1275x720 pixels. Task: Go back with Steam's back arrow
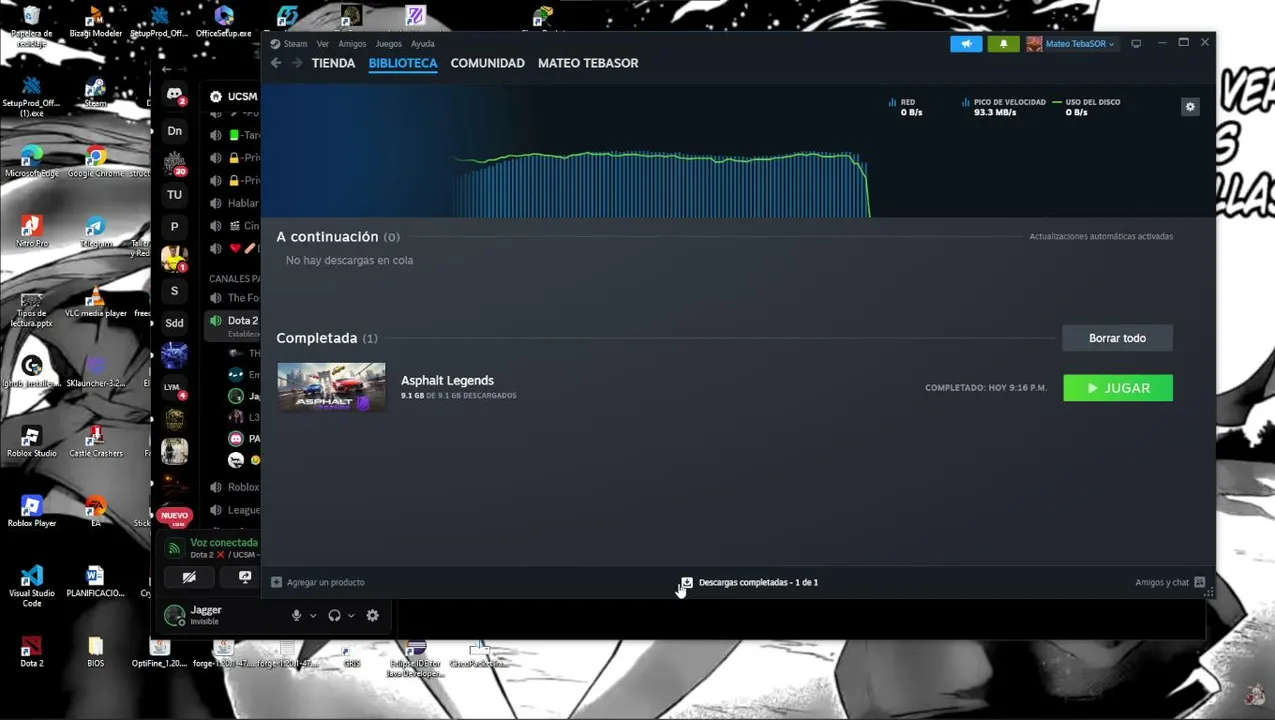click(x=276, y=63)
